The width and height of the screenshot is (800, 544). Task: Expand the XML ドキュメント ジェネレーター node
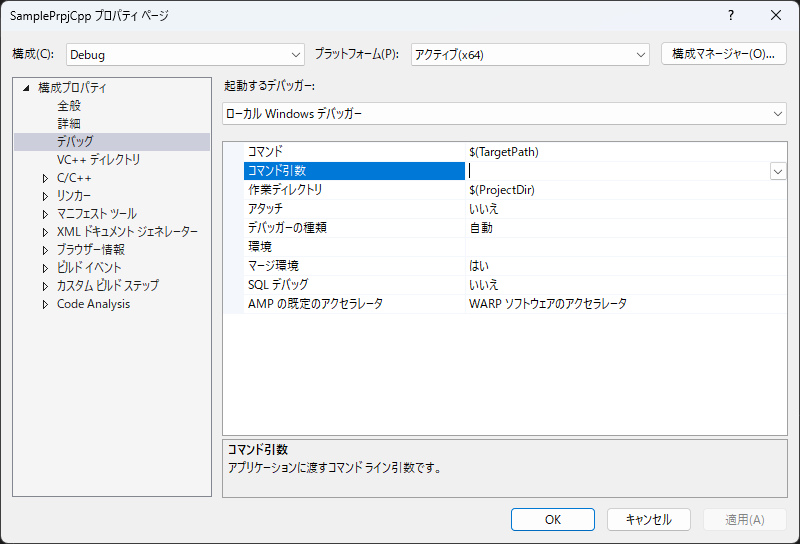[45, 232]
